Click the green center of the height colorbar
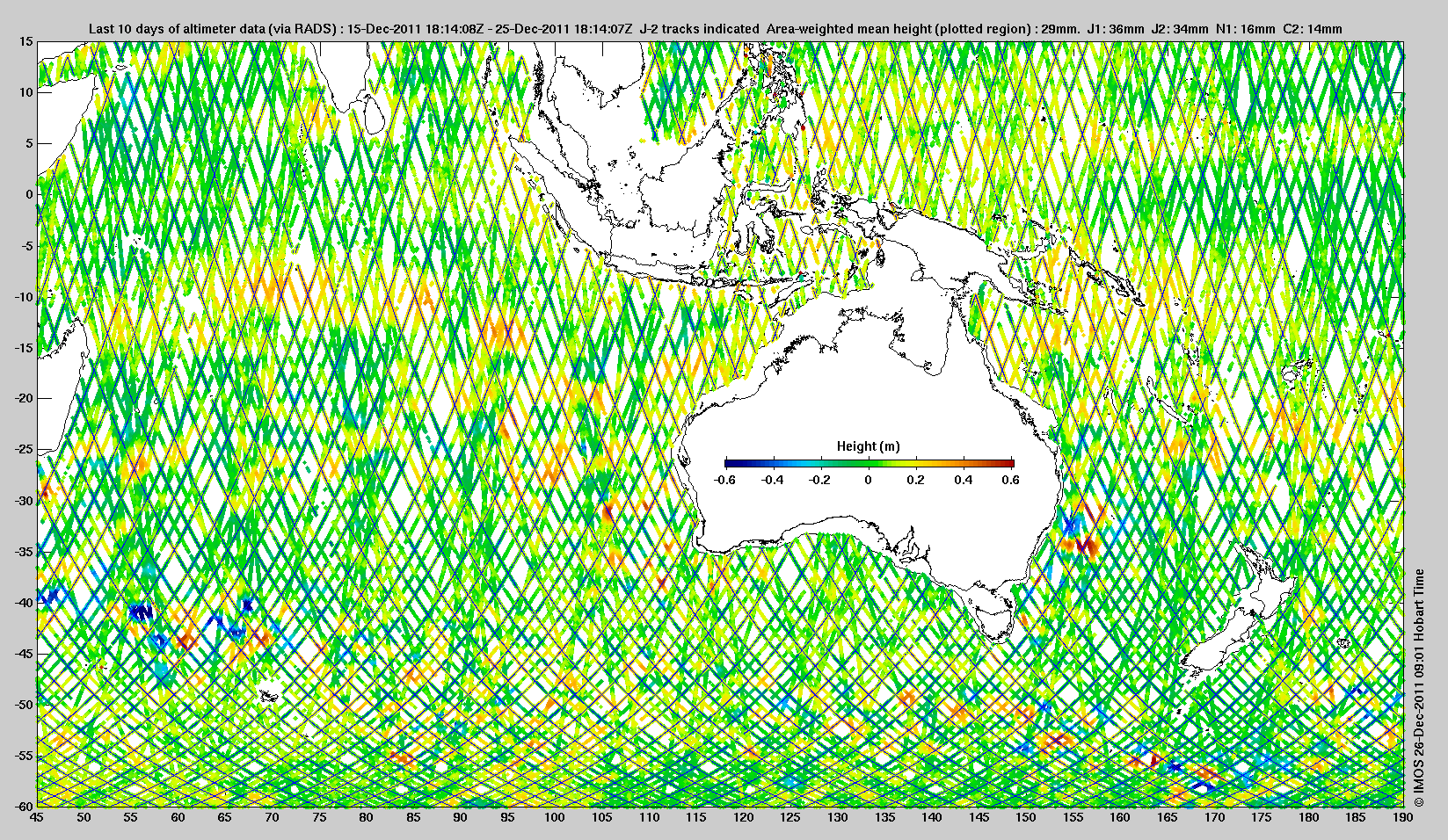 (870, 463)
